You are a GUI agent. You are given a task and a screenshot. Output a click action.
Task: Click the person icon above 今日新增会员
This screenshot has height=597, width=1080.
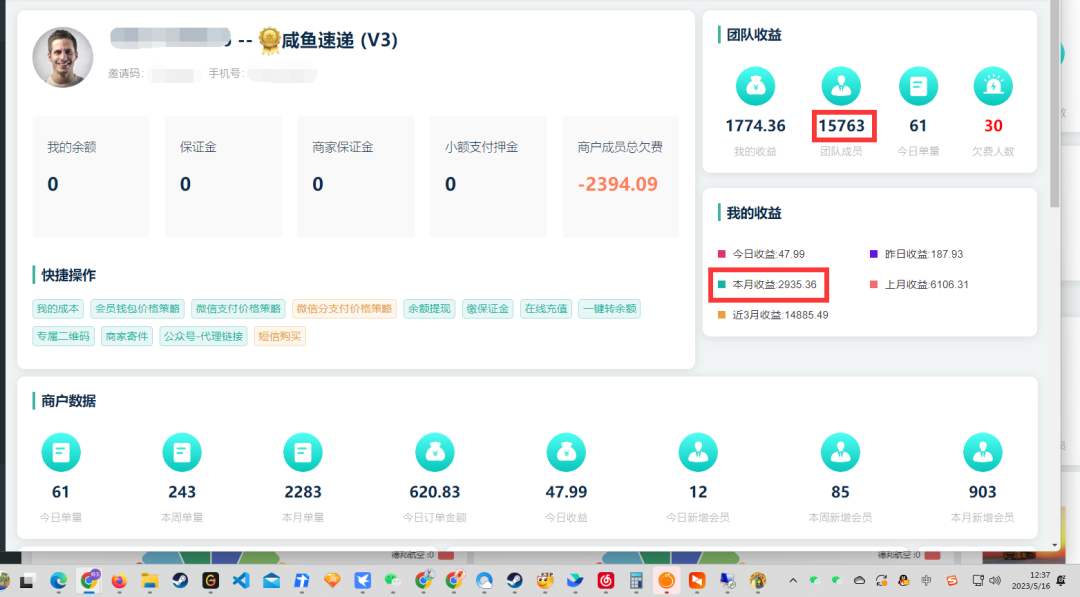pyautogui.click(x=698, y=452)
